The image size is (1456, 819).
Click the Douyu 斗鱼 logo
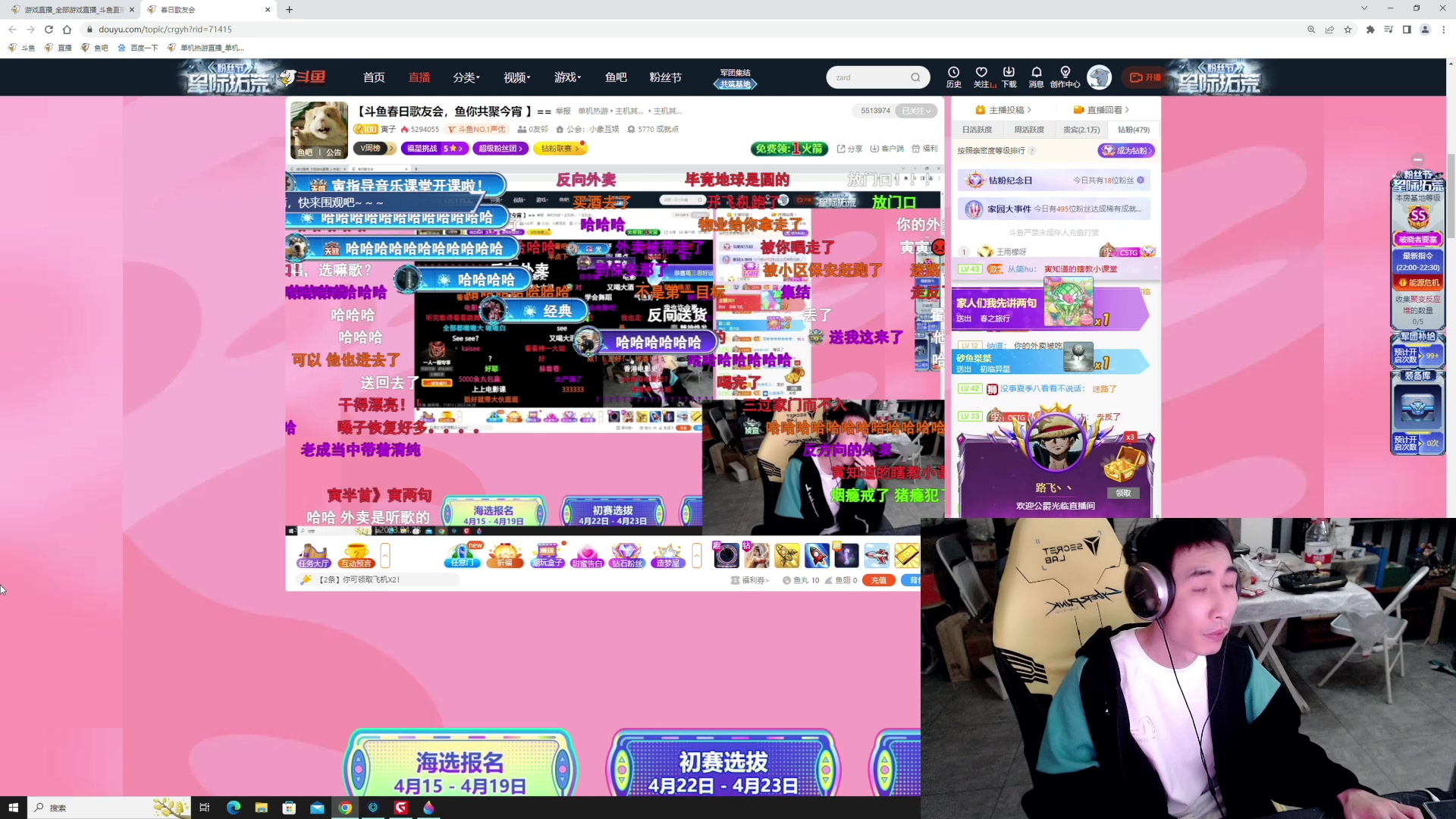(x=303, y=77)
